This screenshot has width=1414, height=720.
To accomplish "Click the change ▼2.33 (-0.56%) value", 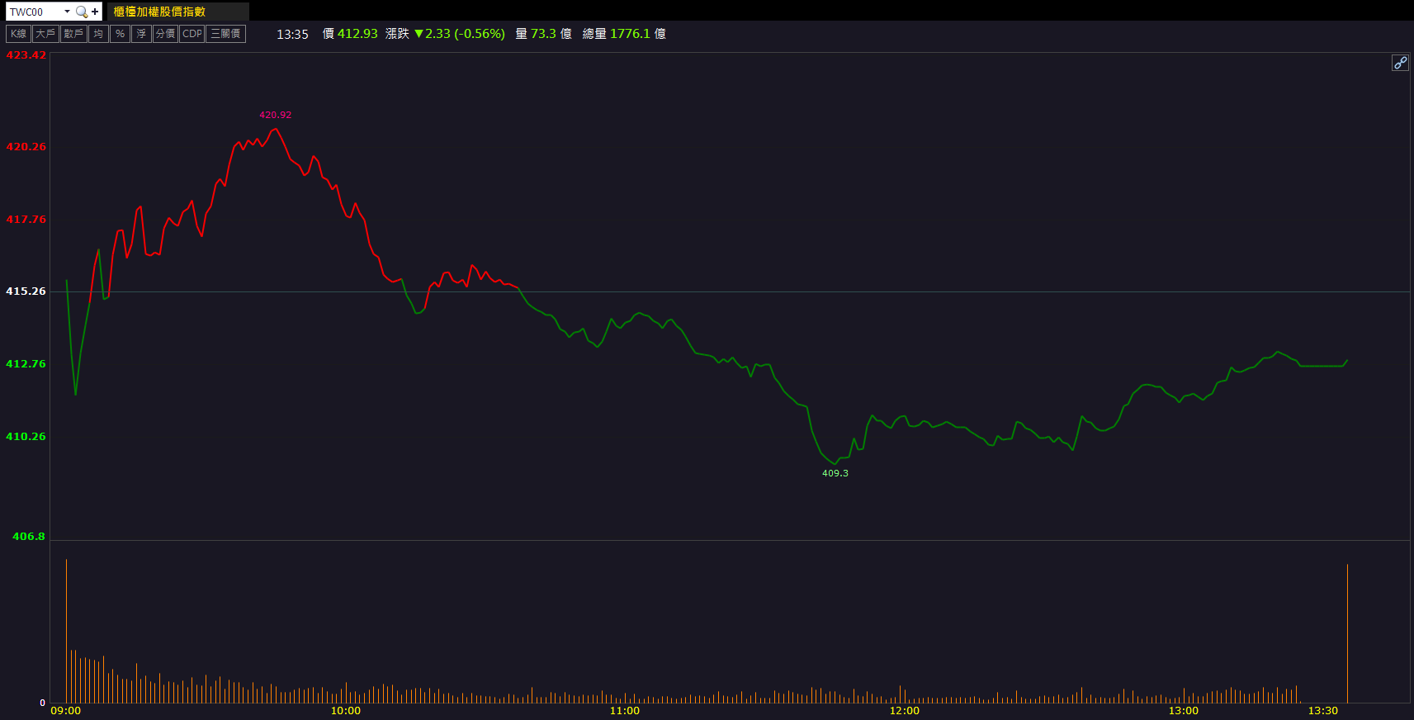I will coord(459,34).
